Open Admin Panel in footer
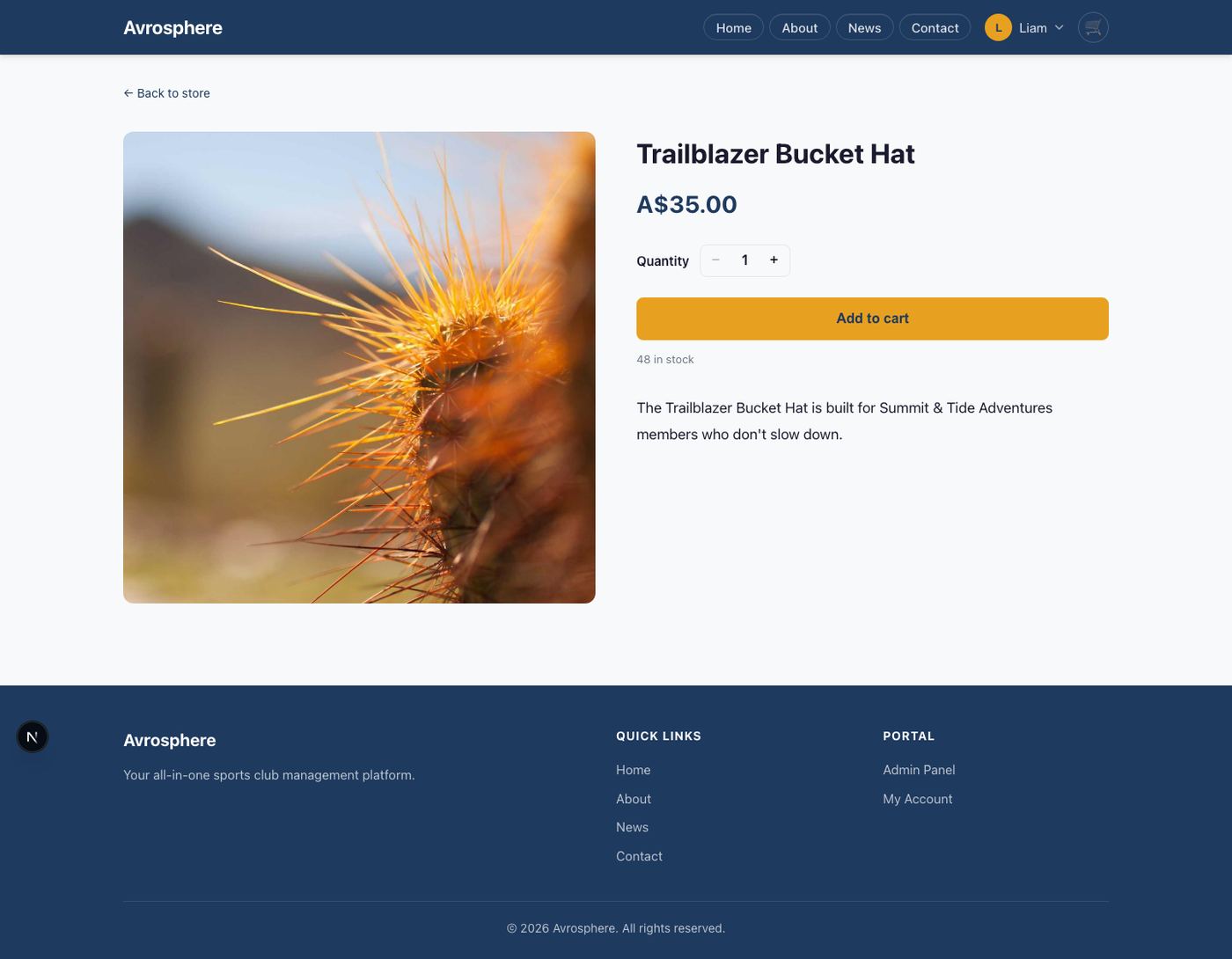 pos(919,770)
